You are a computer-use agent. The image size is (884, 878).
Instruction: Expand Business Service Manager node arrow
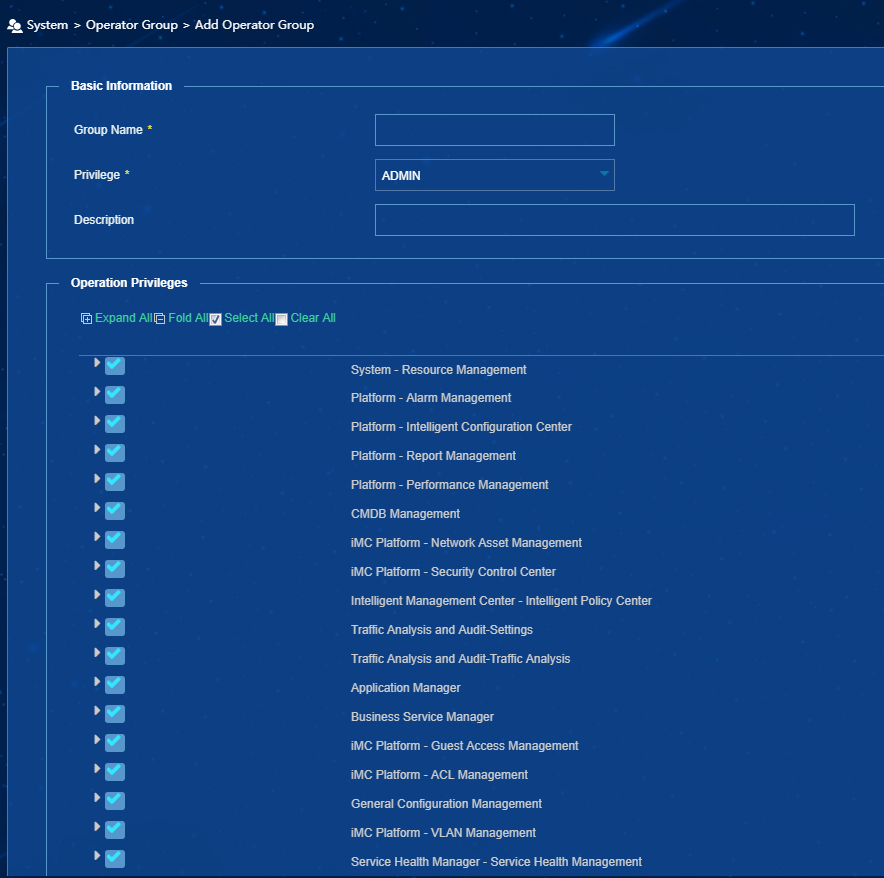tap(97, 711)
